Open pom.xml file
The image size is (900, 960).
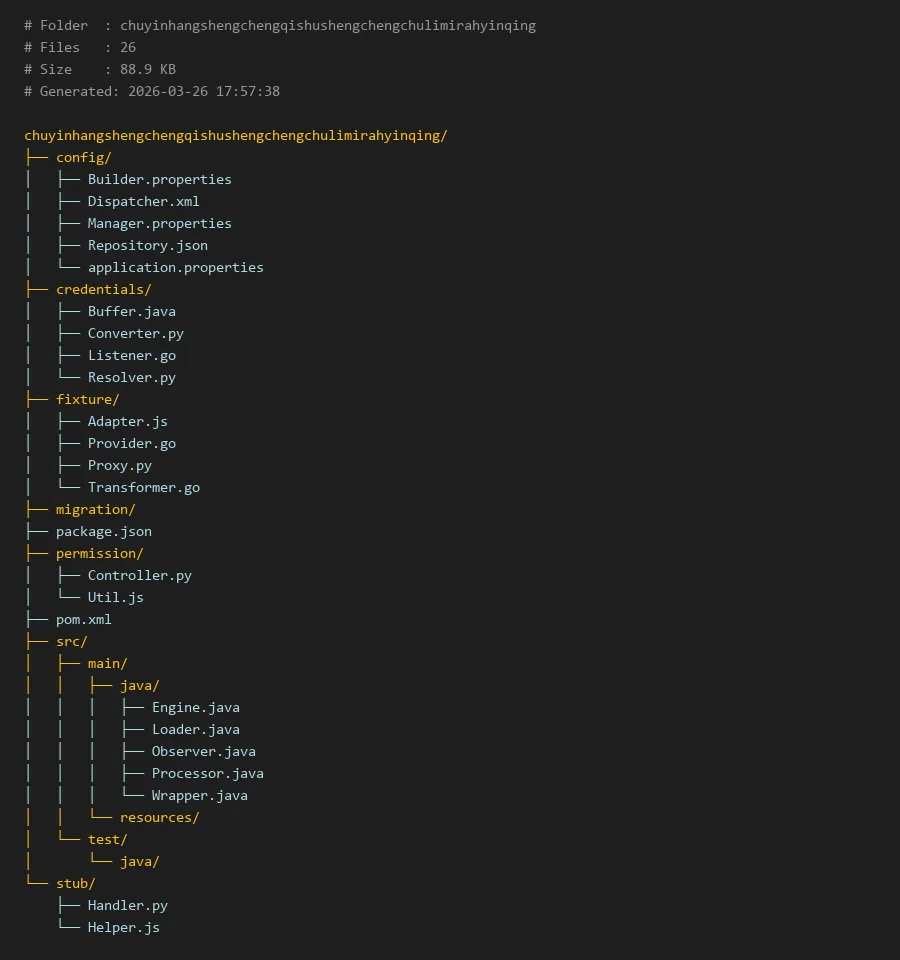(83, 619)
